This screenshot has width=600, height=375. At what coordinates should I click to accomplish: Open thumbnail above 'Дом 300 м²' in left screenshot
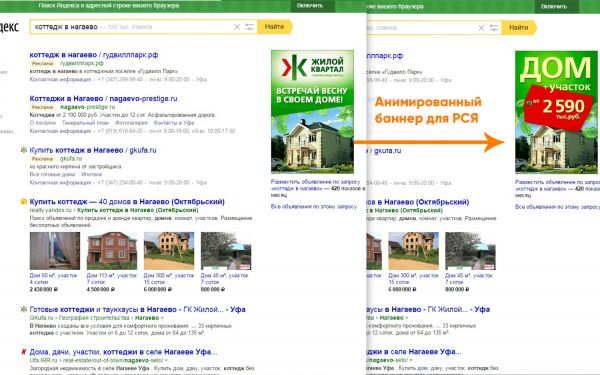pos(169,251)
